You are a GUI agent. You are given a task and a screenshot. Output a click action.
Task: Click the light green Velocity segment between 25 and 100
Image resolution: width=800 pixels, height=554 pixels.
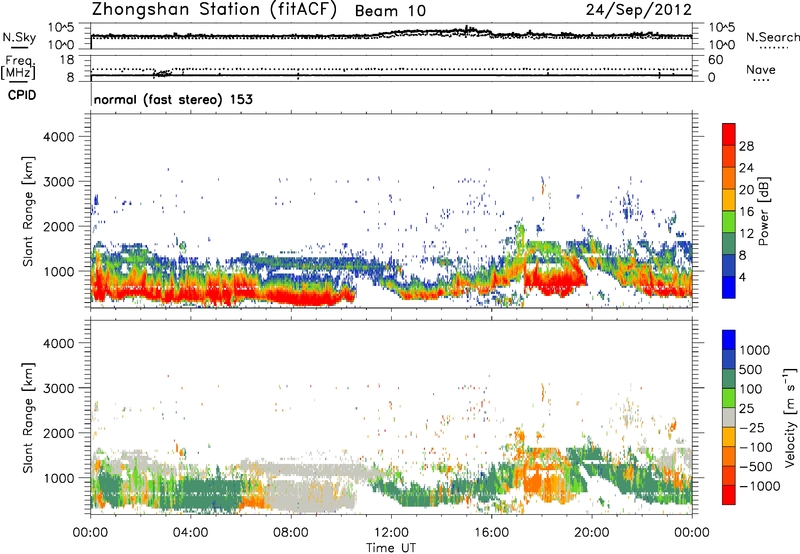pos(729,398)
